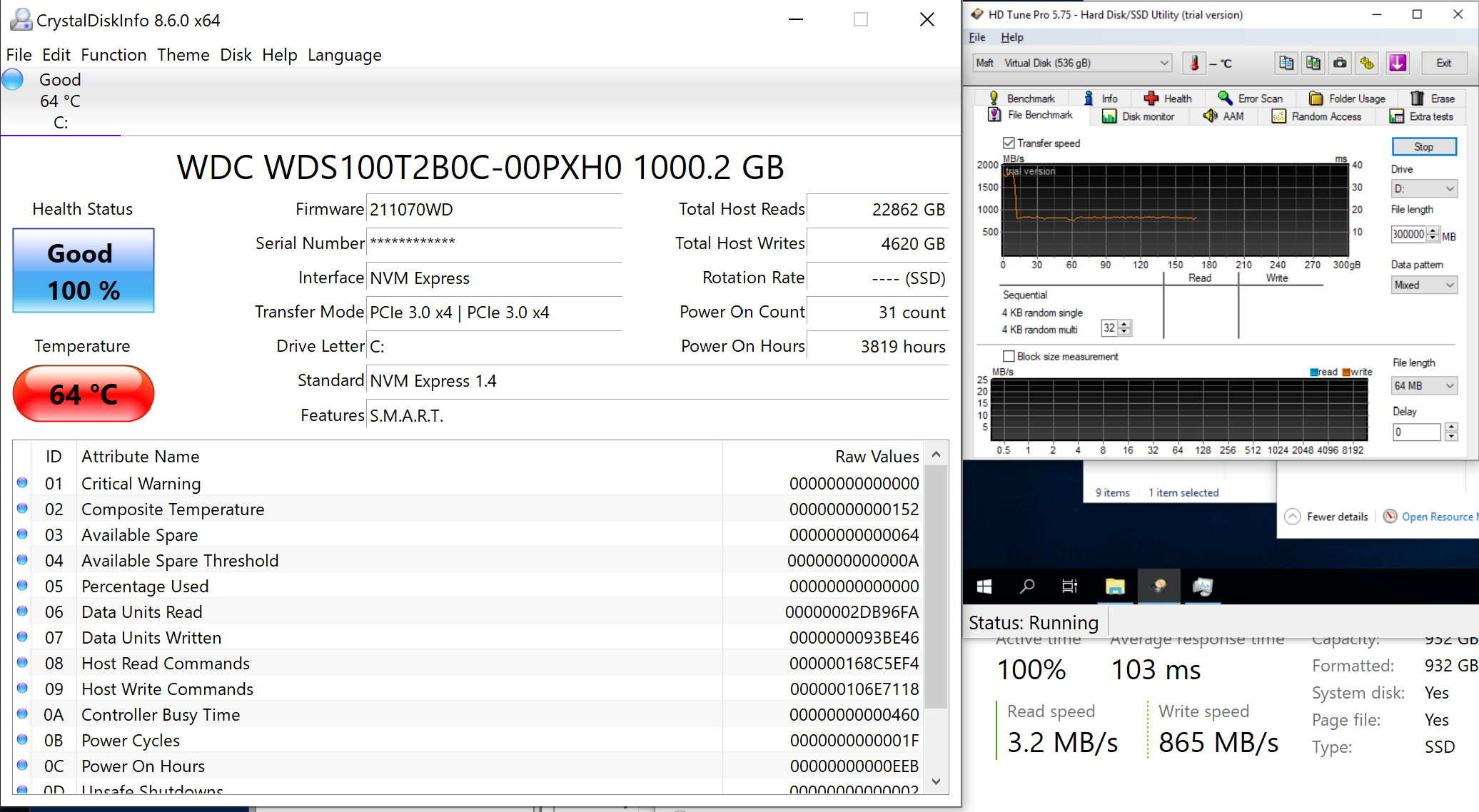Click the copy text to clipboard icon
The height and width of the screenshot is (812, 1479).
(x=1286, y=64)
